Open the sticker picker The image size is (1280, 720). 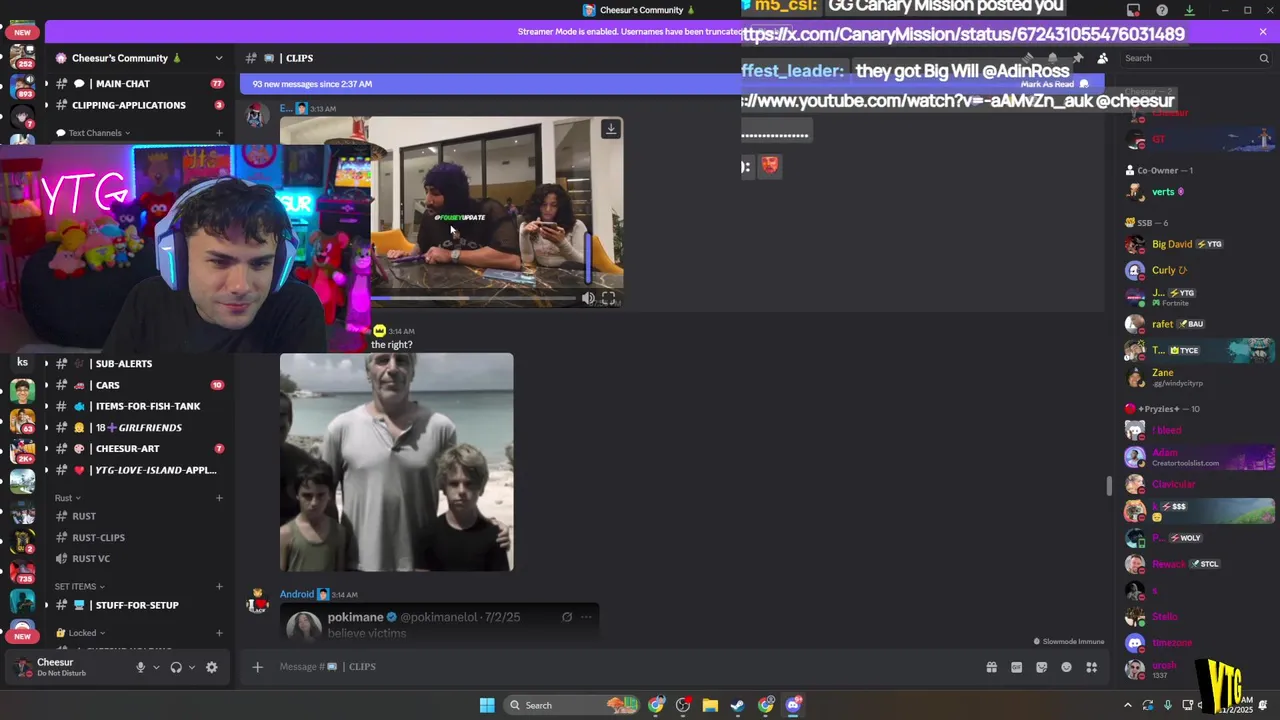coord(1041,667)
